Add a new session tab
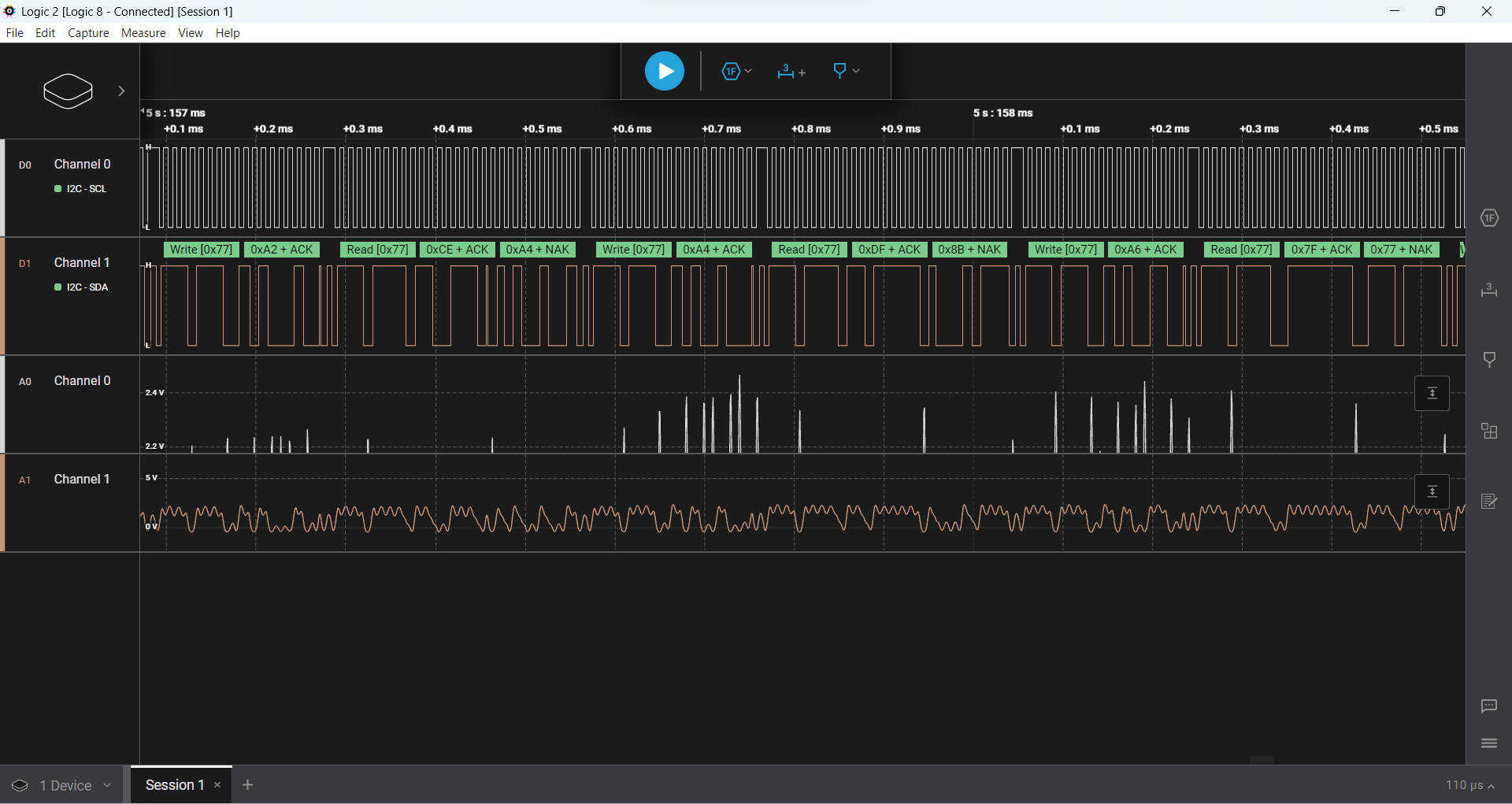 coord(247,785)
